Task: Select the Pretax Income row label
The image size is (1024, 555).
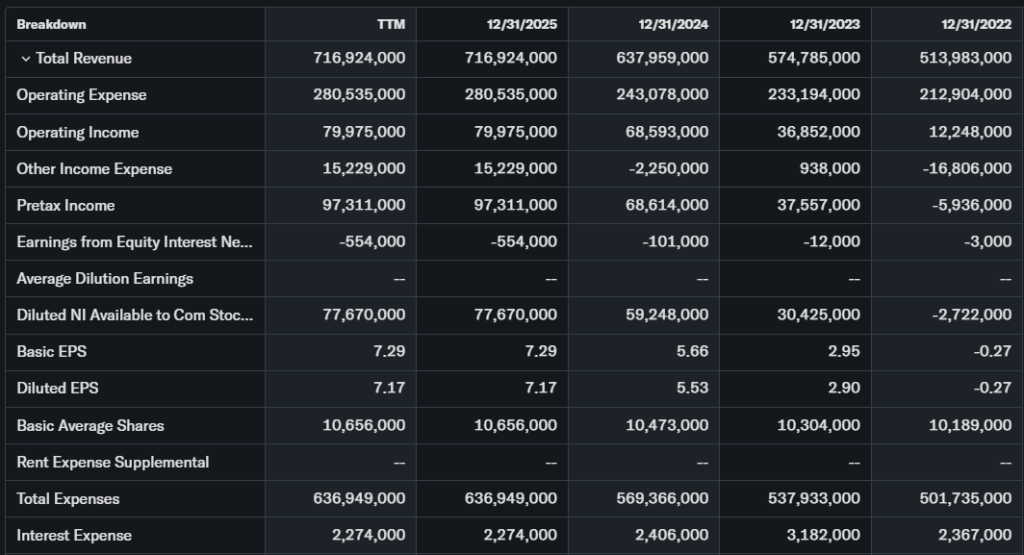Action: coord(65,205)
